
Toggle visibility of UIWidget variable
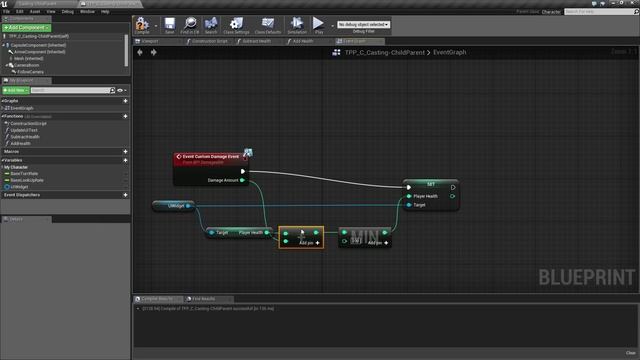pos(125,187)
